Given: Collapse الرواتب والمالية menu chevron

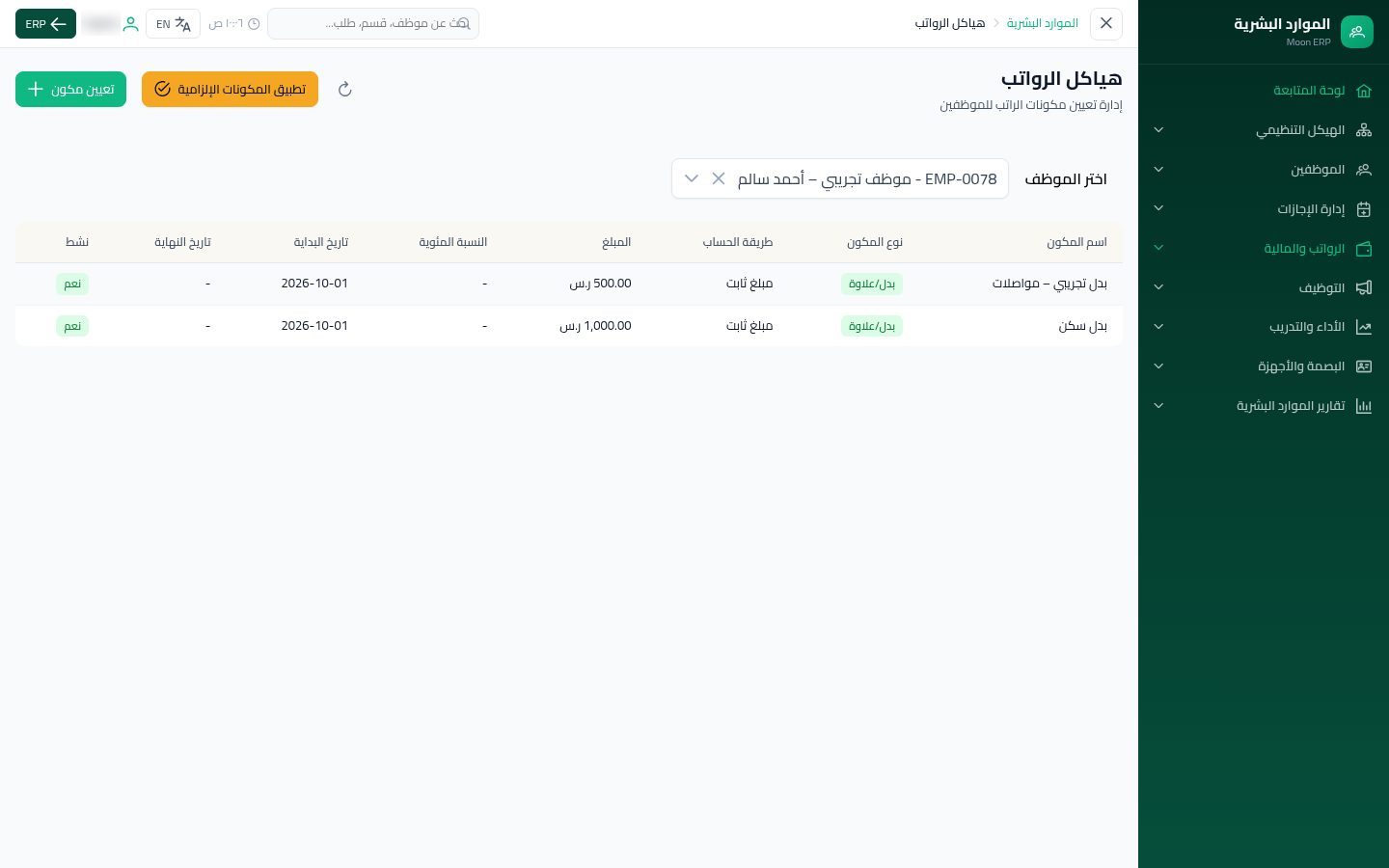Looking at the screenshot, I should pos(1158,248).
